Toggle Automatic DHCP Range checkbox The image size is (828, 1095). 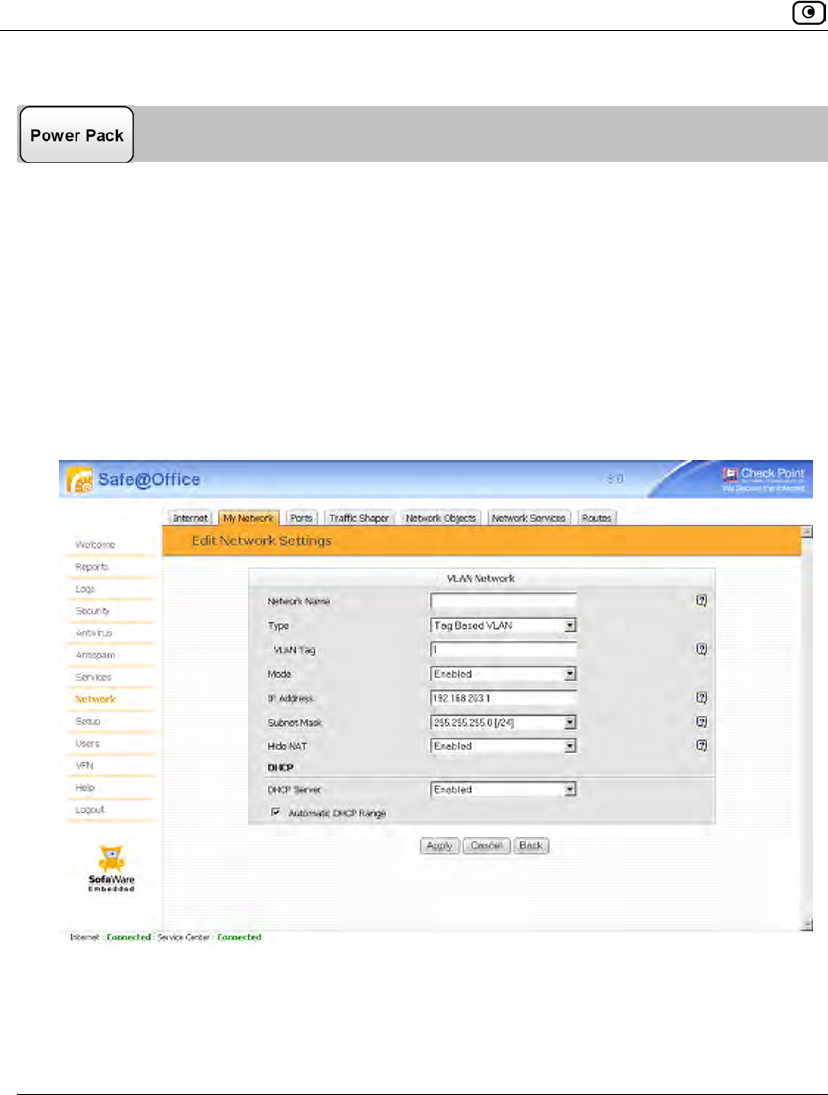point(276,812)
